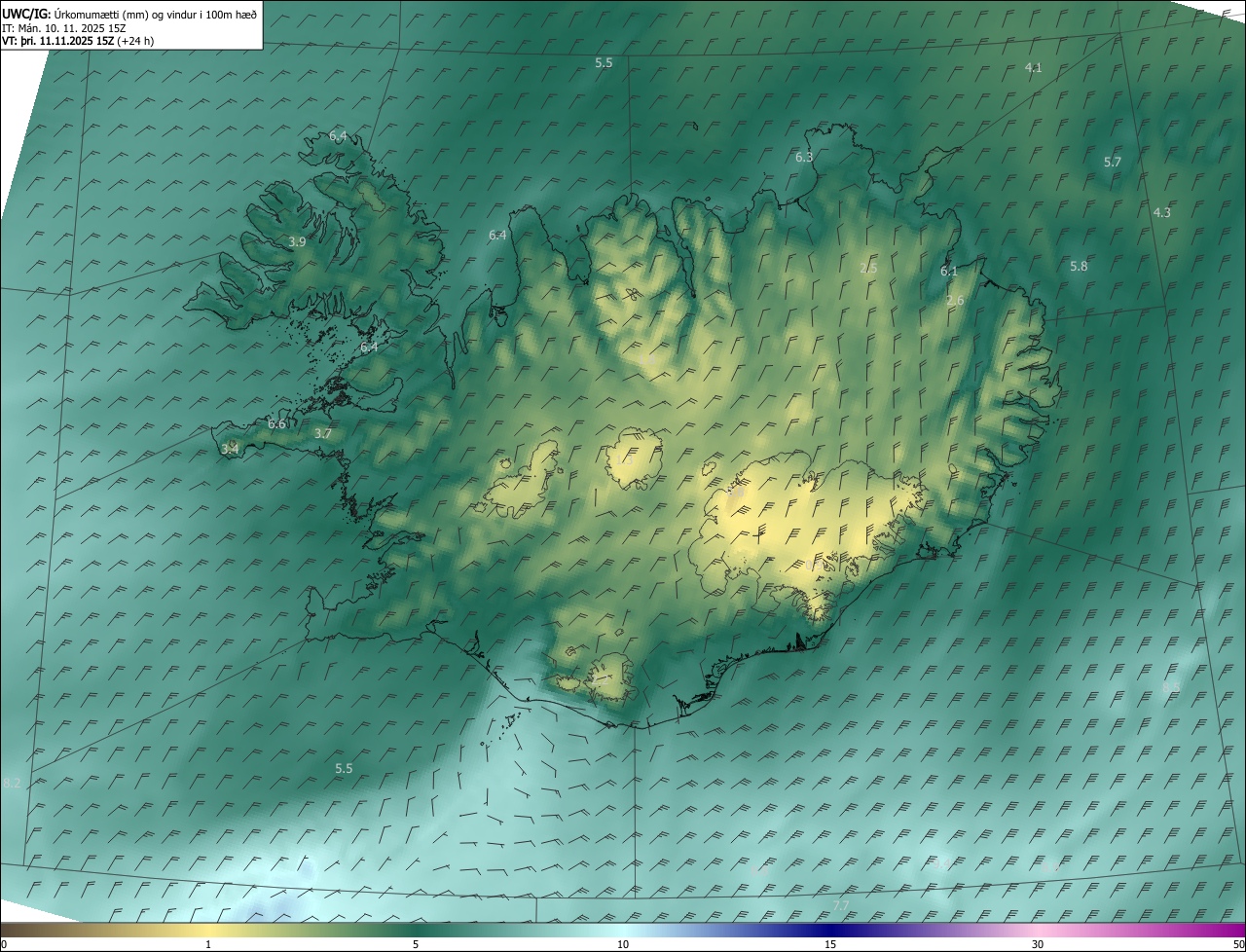Viewport: 1246px width, 952px height.
Task: Click the map value '3.9' in the Westfjords
Action: click(298, 241)
